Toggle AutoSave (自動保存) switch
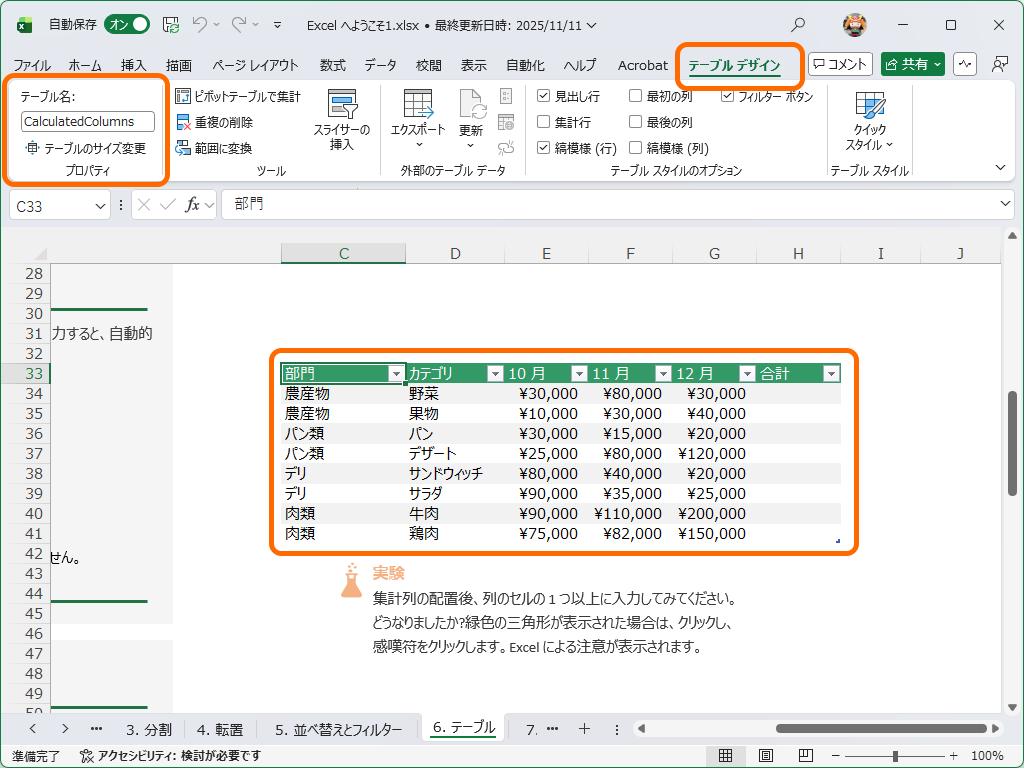Viewport: 1024px width, 768px height. pos(127,25)
